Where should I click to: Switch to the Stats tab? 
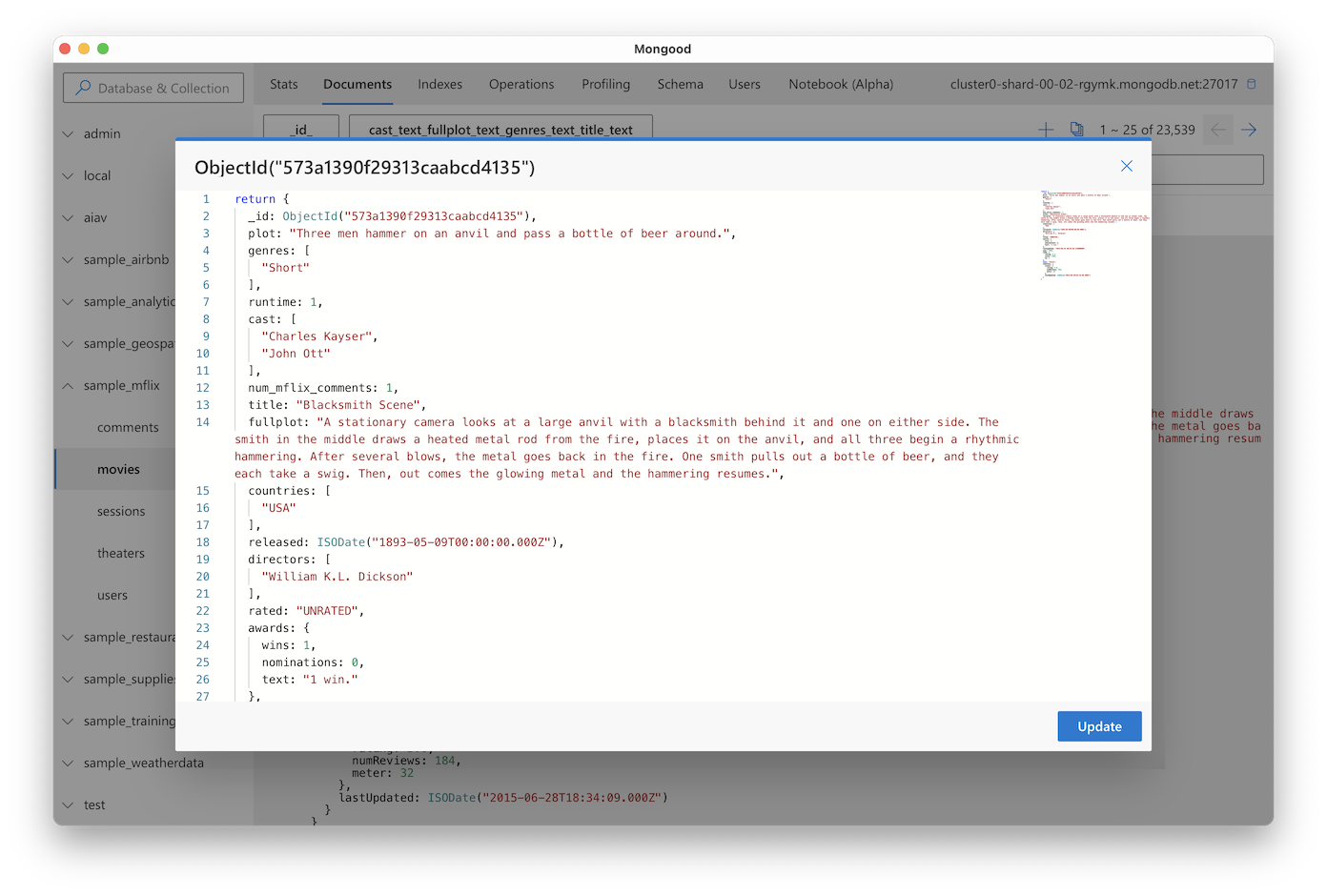click(x=284, y=84)
